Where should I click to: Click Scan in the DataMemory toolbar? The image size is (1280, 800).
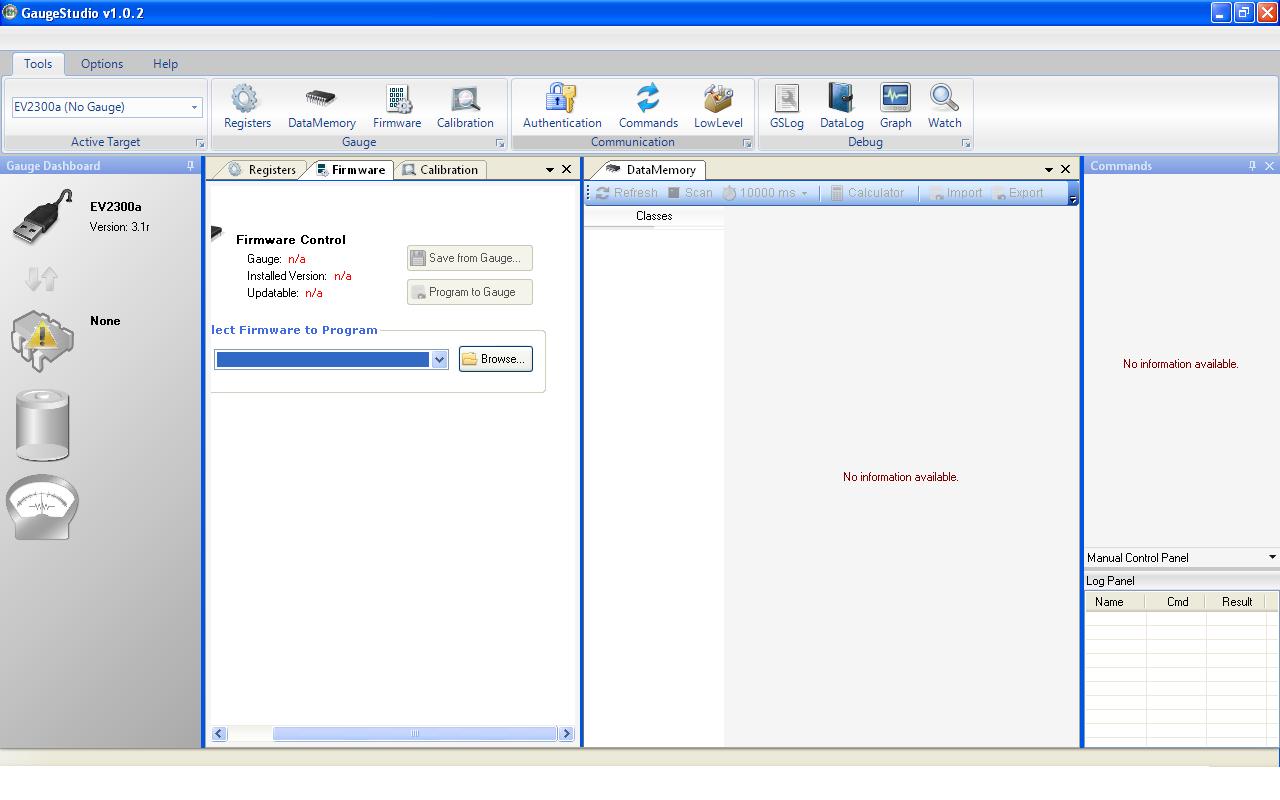click(690, 193)
